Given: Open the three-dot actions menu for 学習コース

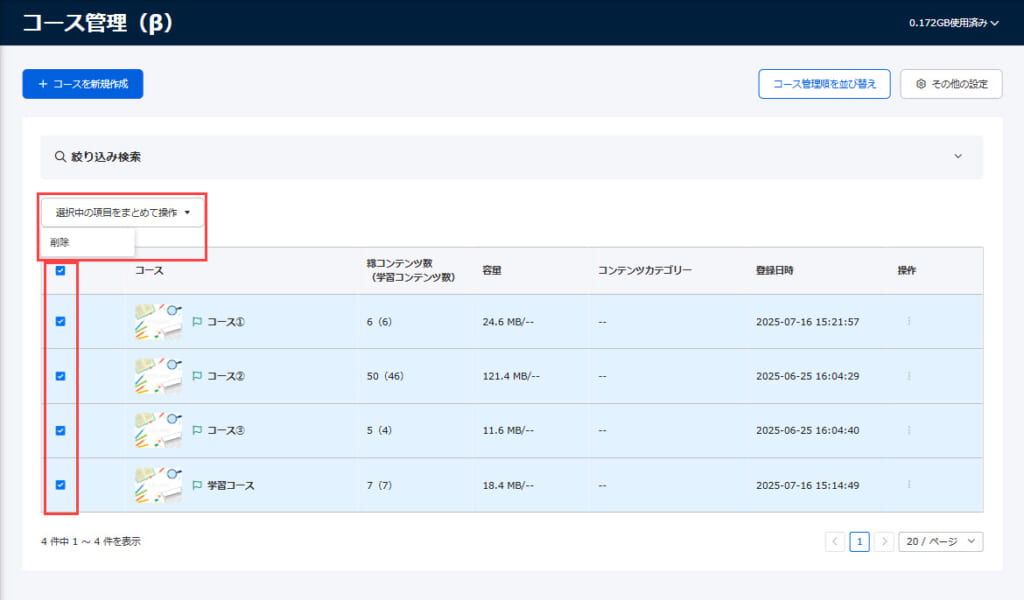Looking at the screenshot, I should 908,484.
